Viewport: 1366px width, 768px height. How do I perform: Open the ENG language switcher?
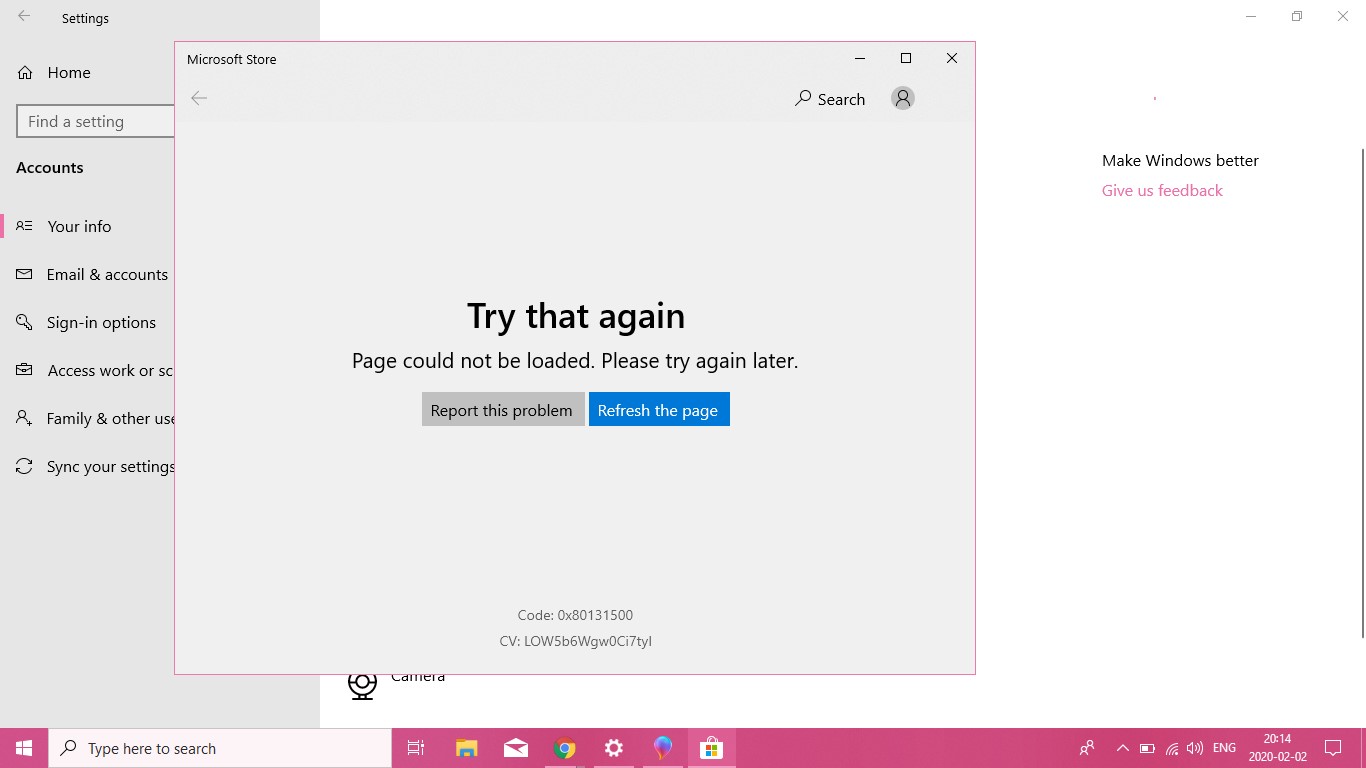coord(1223,747)
